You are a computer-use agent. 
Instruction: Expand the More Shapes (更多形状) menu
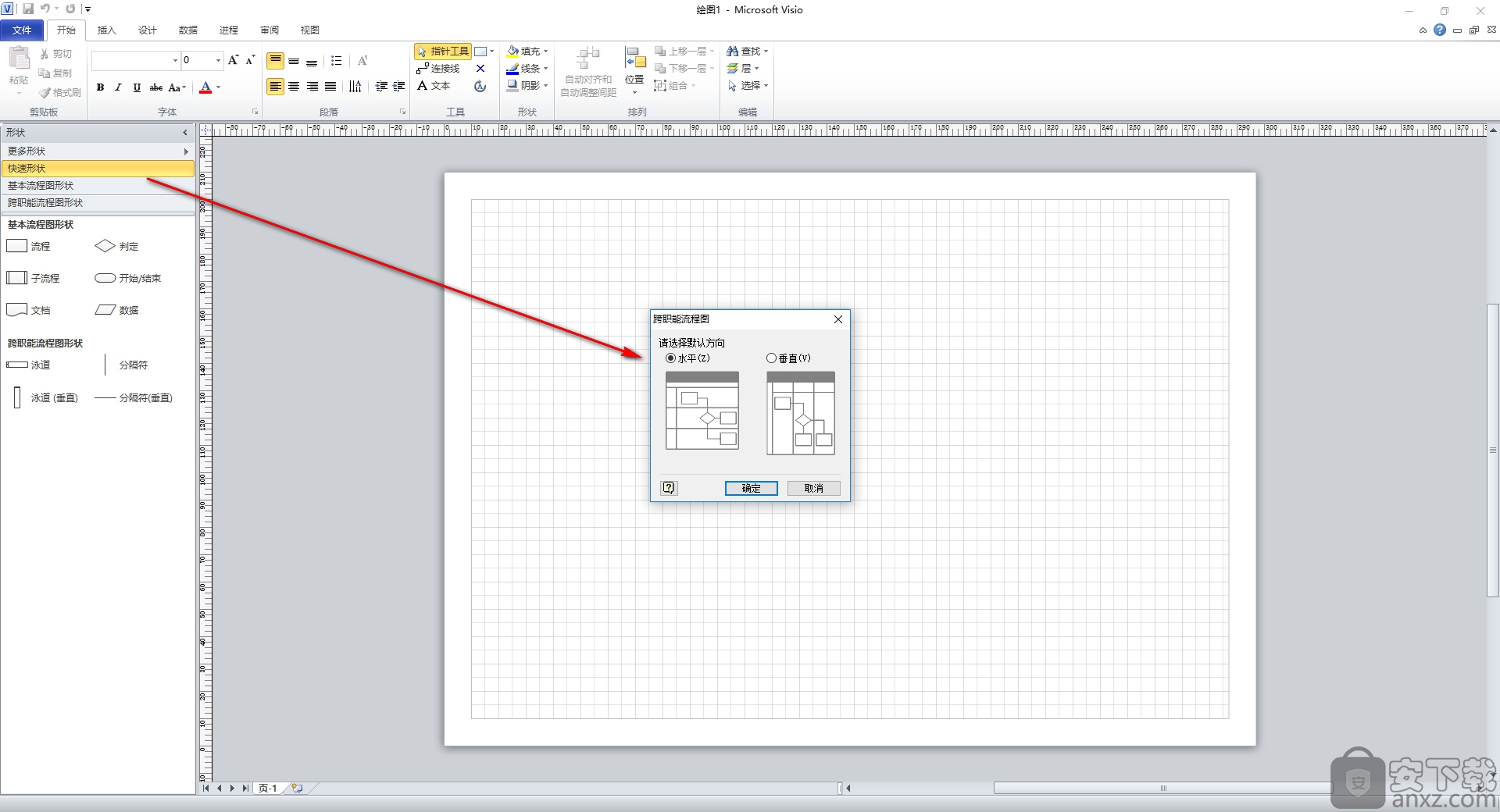(98, 151)
